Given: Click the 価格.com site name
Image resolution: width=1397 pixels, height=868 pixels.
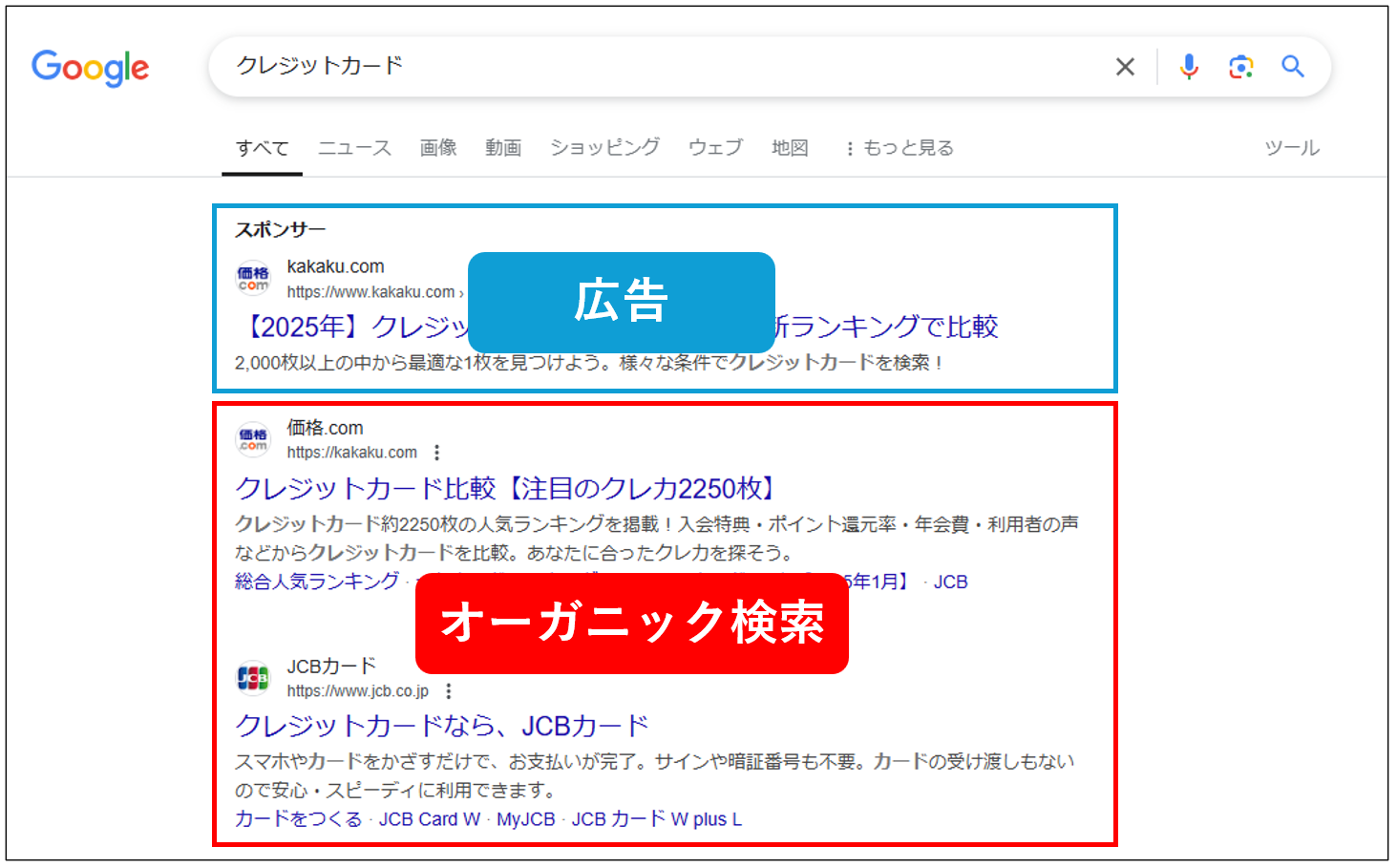Looking at the screenshot, I should pos(325,428).
